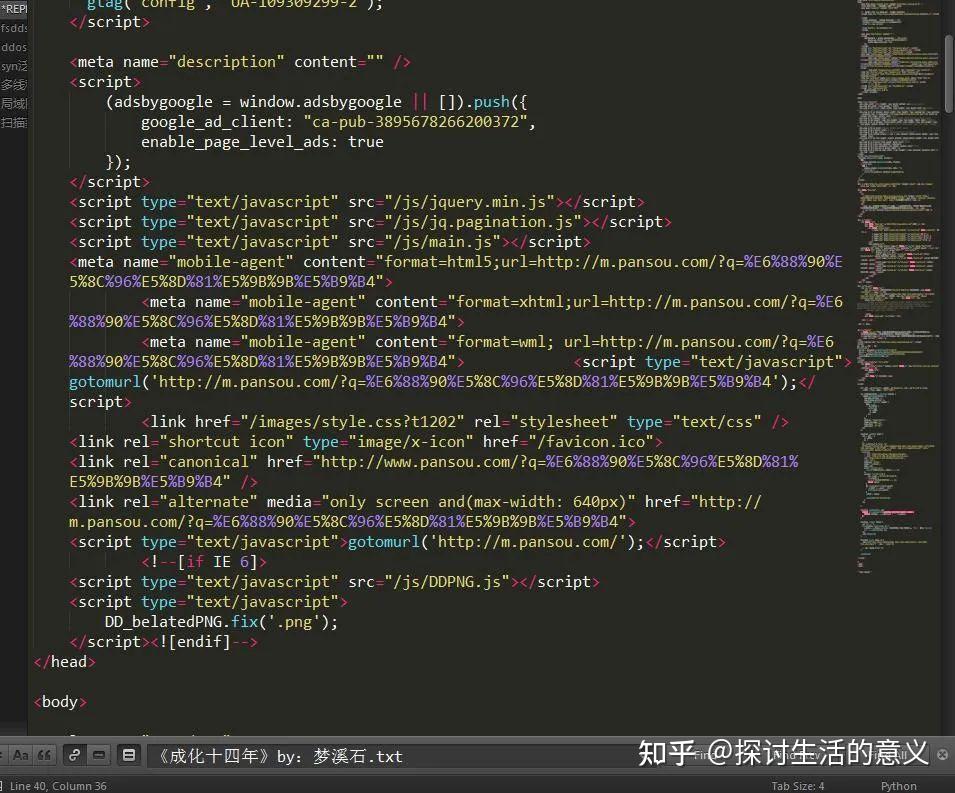The width and height of the screenshot is (955, 793).
Task: Click the minimap code overview
Action: point(899,286)
